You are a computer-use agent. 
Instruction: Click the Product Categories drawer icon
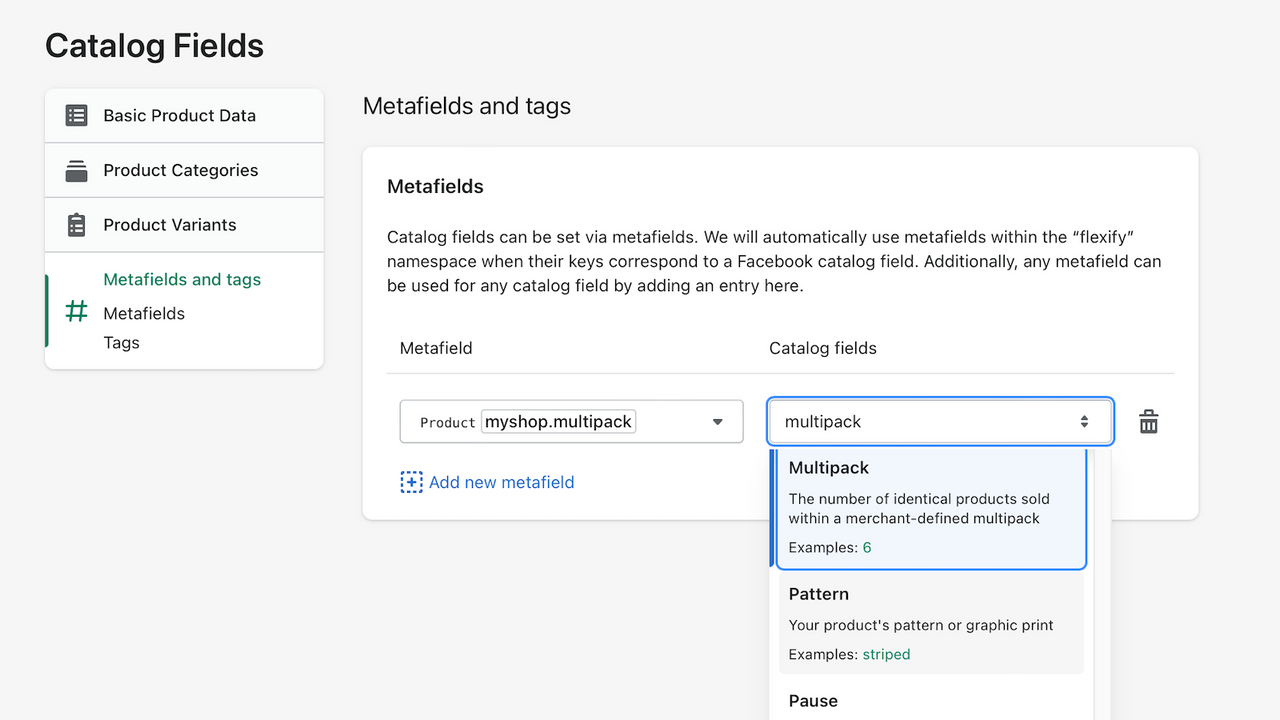point(76,170)
